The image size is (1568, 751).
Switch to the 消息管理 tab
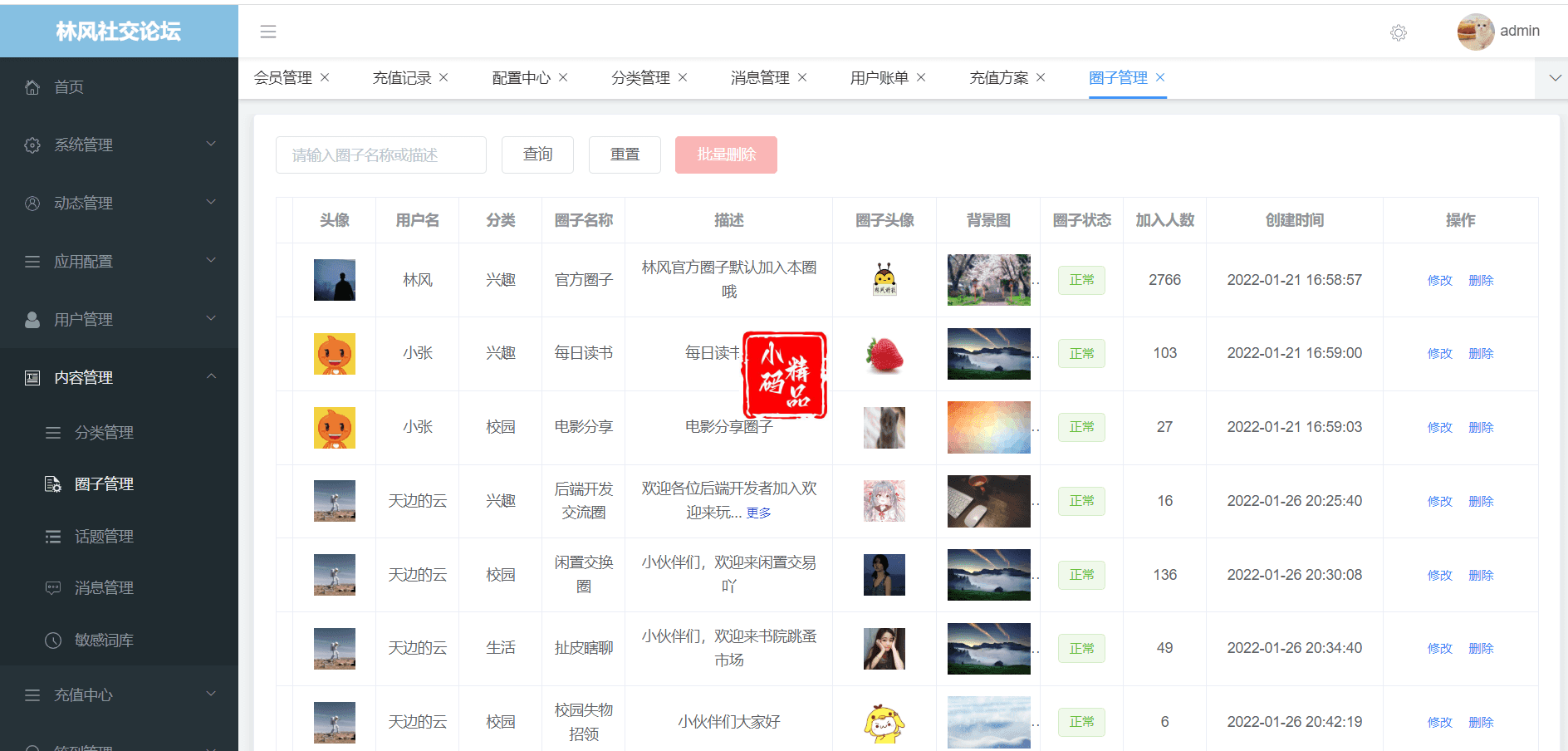(x=761, y=78)
